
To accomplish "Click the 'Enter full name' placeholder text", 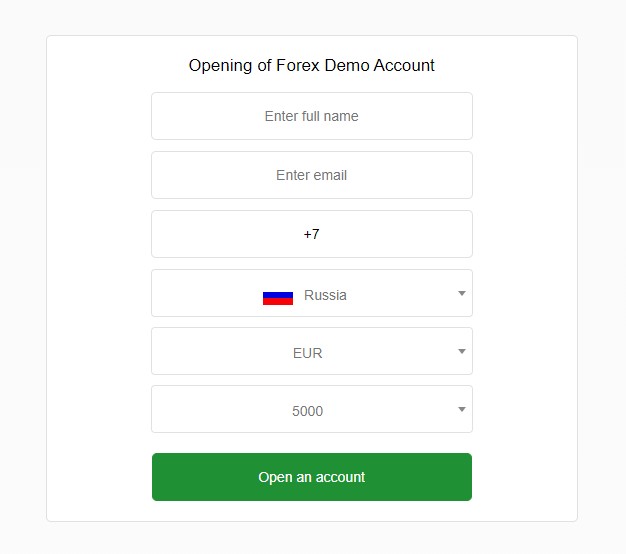I will pos(311,116).
